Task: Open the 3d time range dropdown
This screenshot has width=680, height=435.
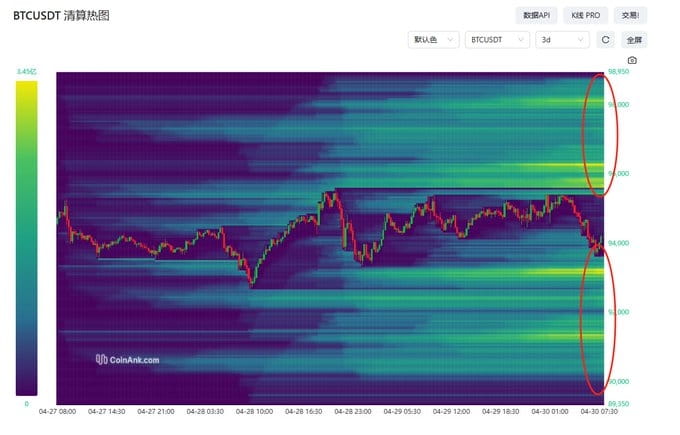Action: [x=562, y=40]
